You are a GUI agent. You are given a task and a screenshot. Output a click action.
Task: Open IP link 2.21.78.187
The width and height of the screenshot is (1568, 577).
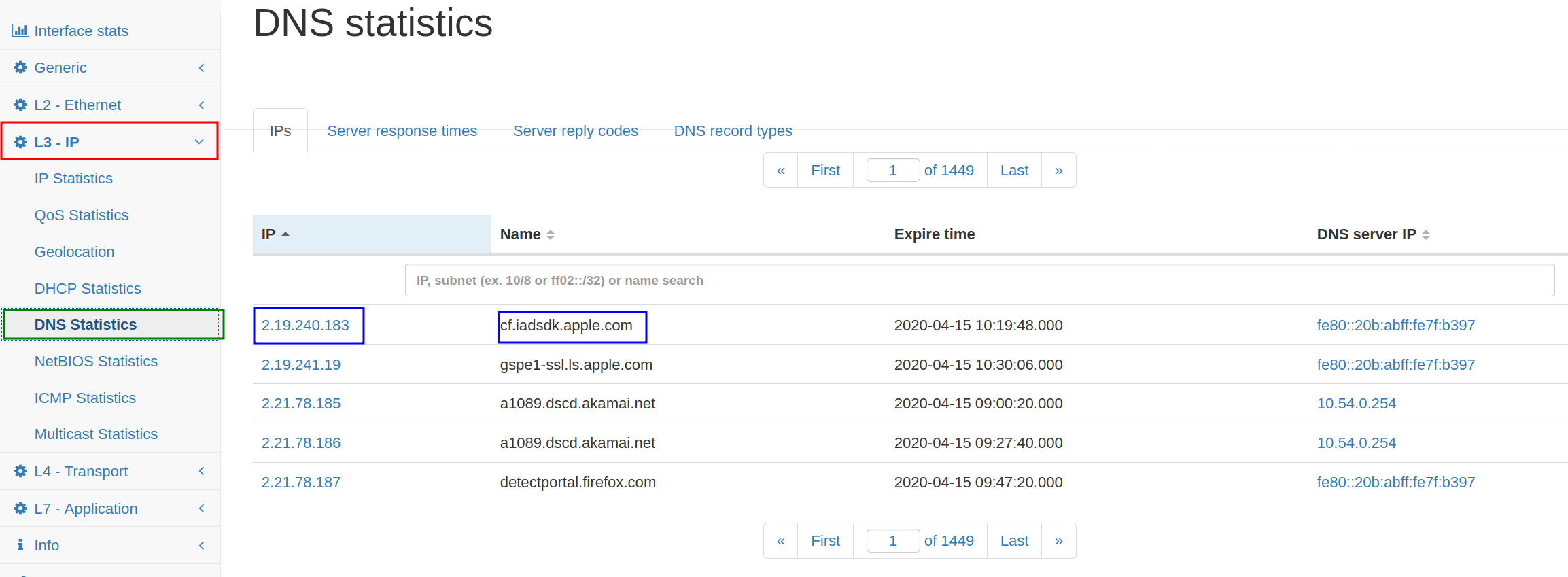[301, 482]
